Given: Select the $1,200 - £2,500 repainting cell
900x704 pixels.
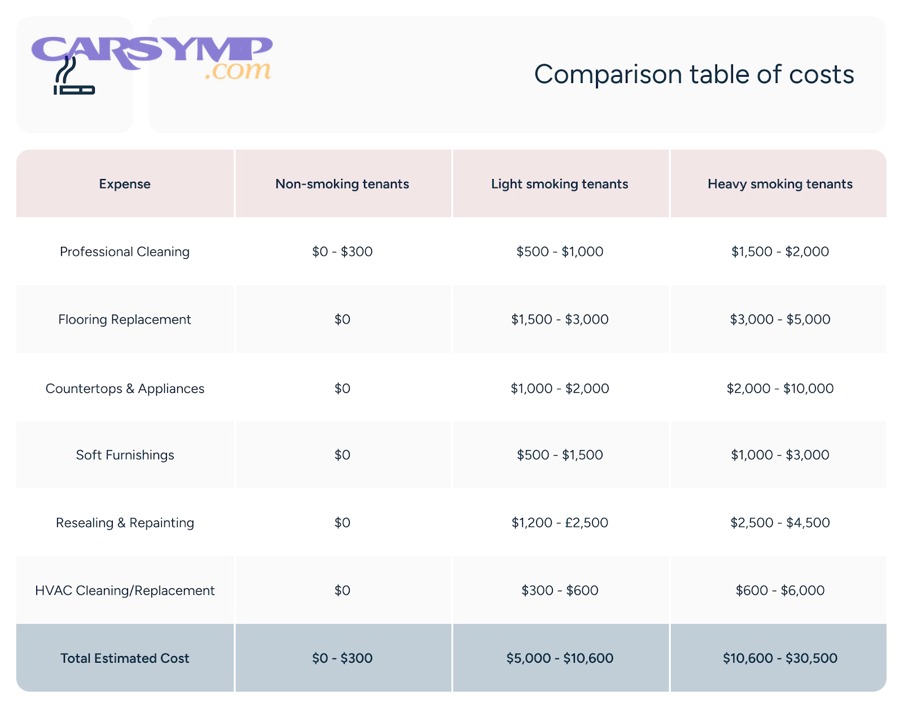Looking at the screenshot, I should tap(560, 523).
